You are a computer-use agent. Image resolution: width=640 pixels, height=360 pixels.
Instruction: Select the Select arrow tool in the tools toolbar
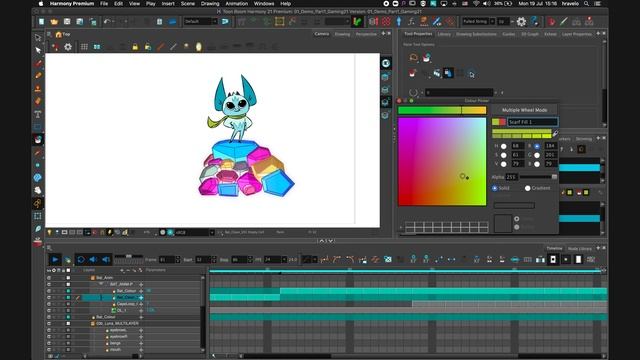click(x=38, y=50)
